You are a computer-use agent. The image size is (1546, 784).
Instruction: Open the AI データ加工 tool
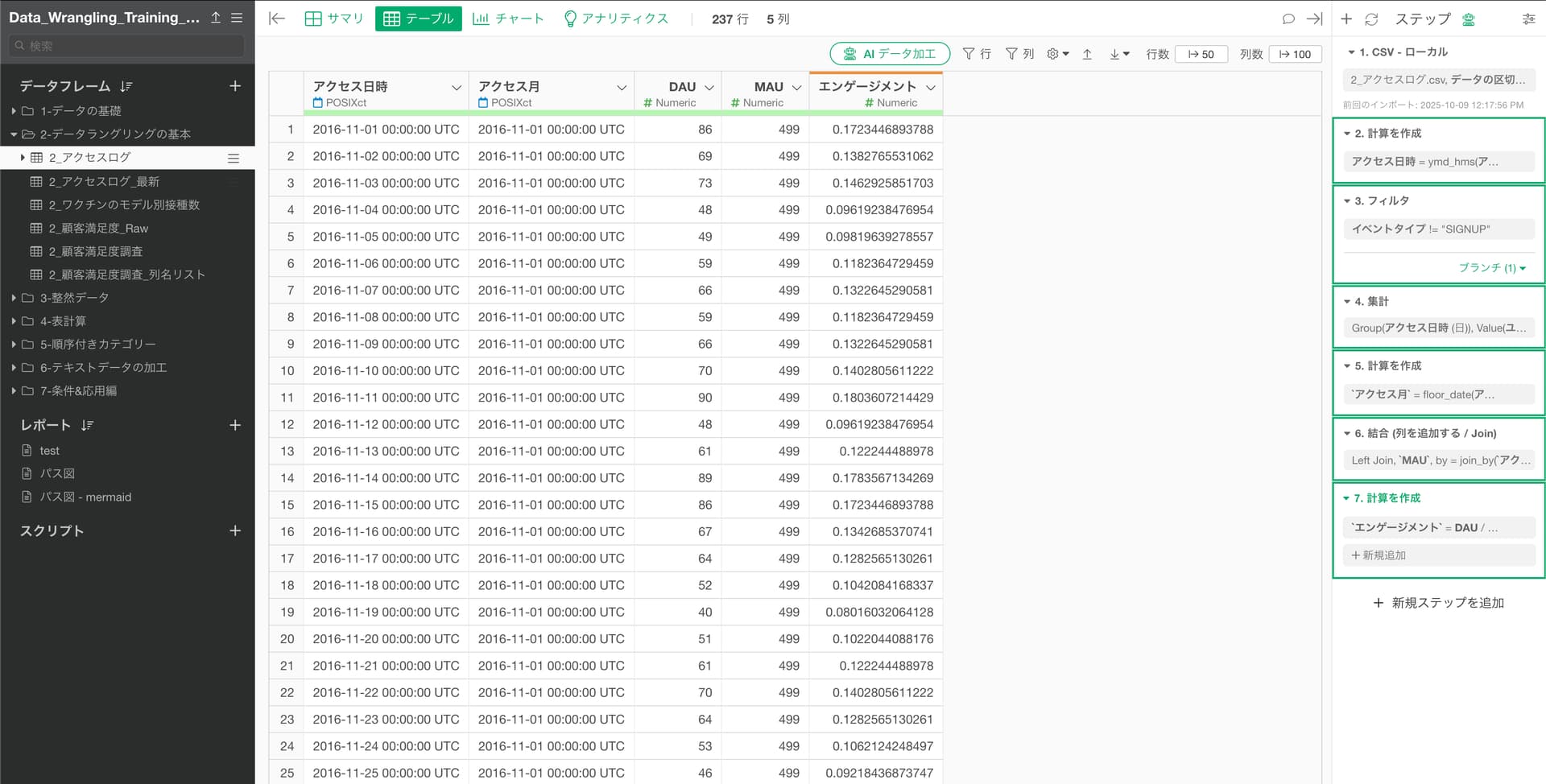point(890,54)
